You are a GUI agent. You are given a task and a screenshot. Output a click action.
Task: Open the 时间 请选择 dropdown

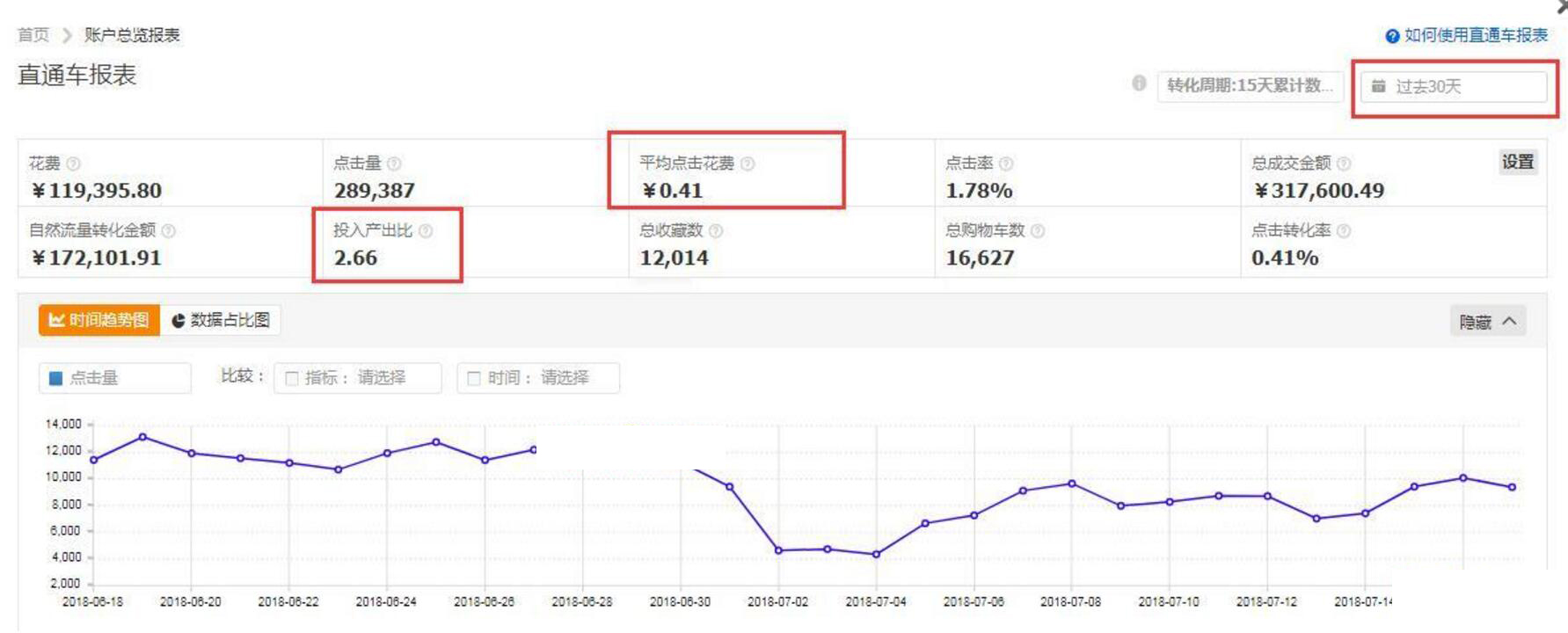538,378
